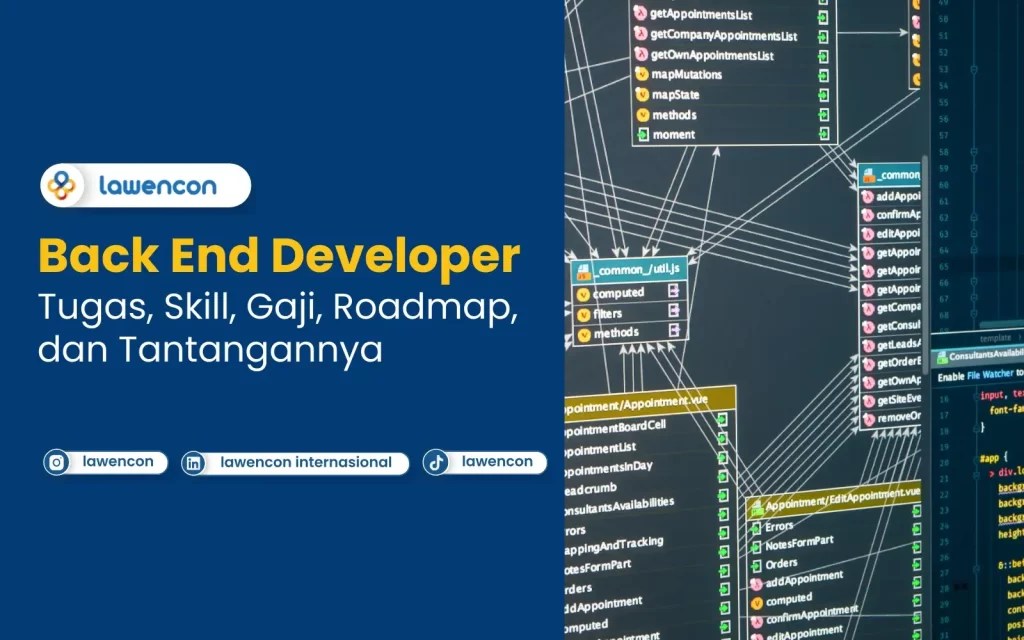The image size is (1024, 640).
Task: Select computed in the util.js node
Action: click(x=618, y=293)
